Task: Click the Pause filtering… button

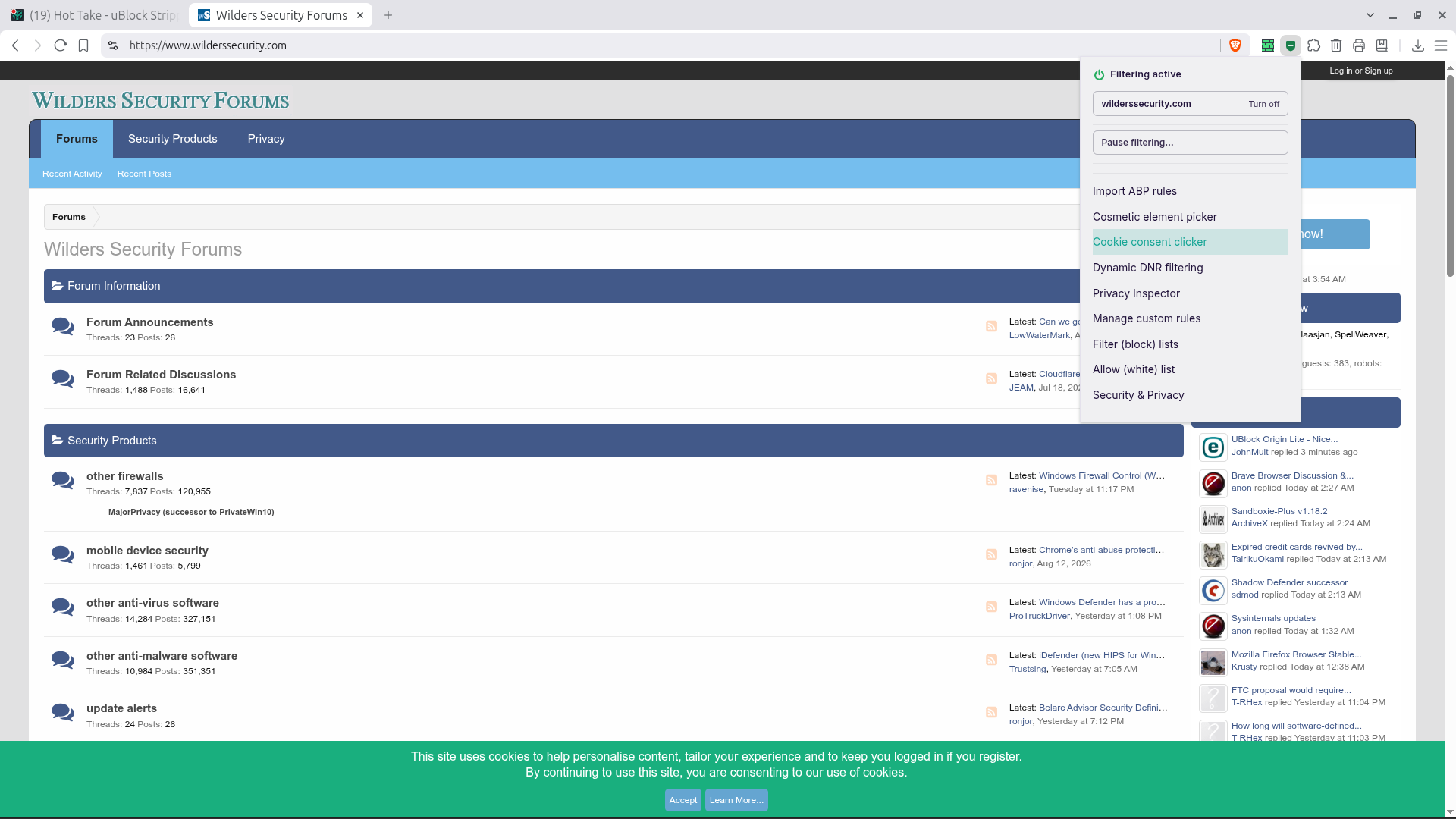Action: [1190, 143]
